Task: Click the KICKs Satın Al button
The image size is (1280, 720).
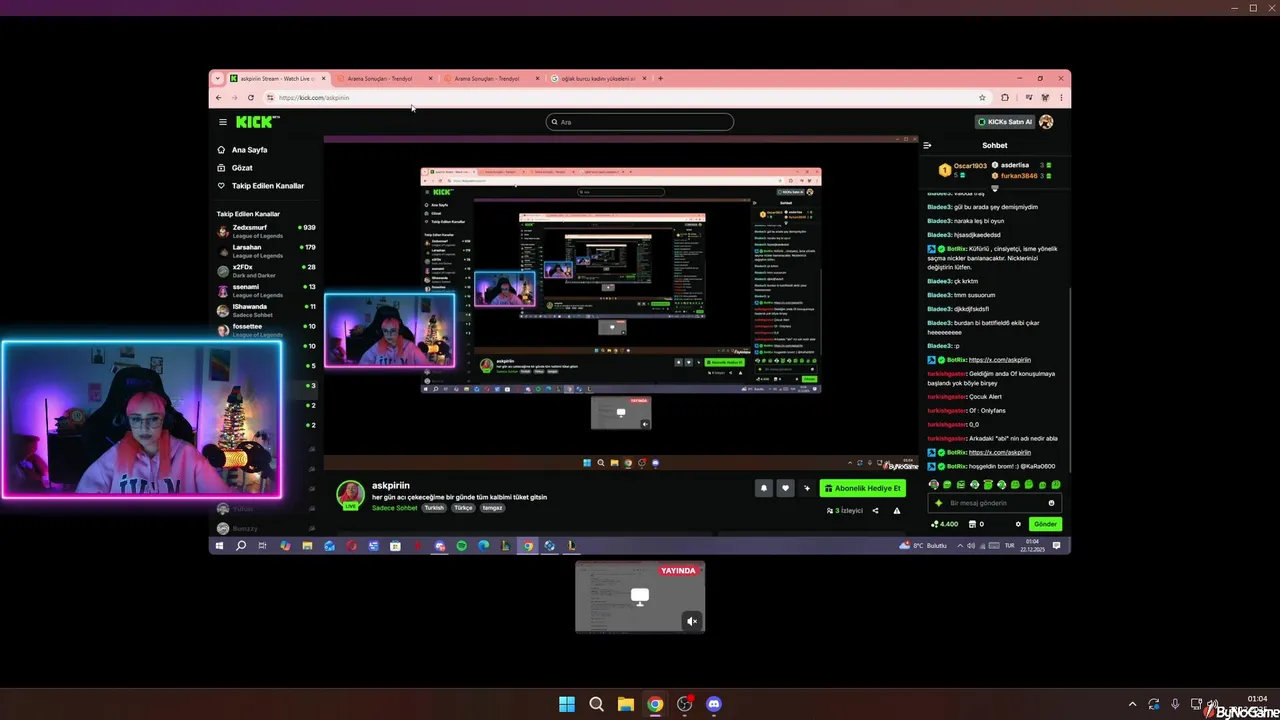Action: pos(1005,122)
